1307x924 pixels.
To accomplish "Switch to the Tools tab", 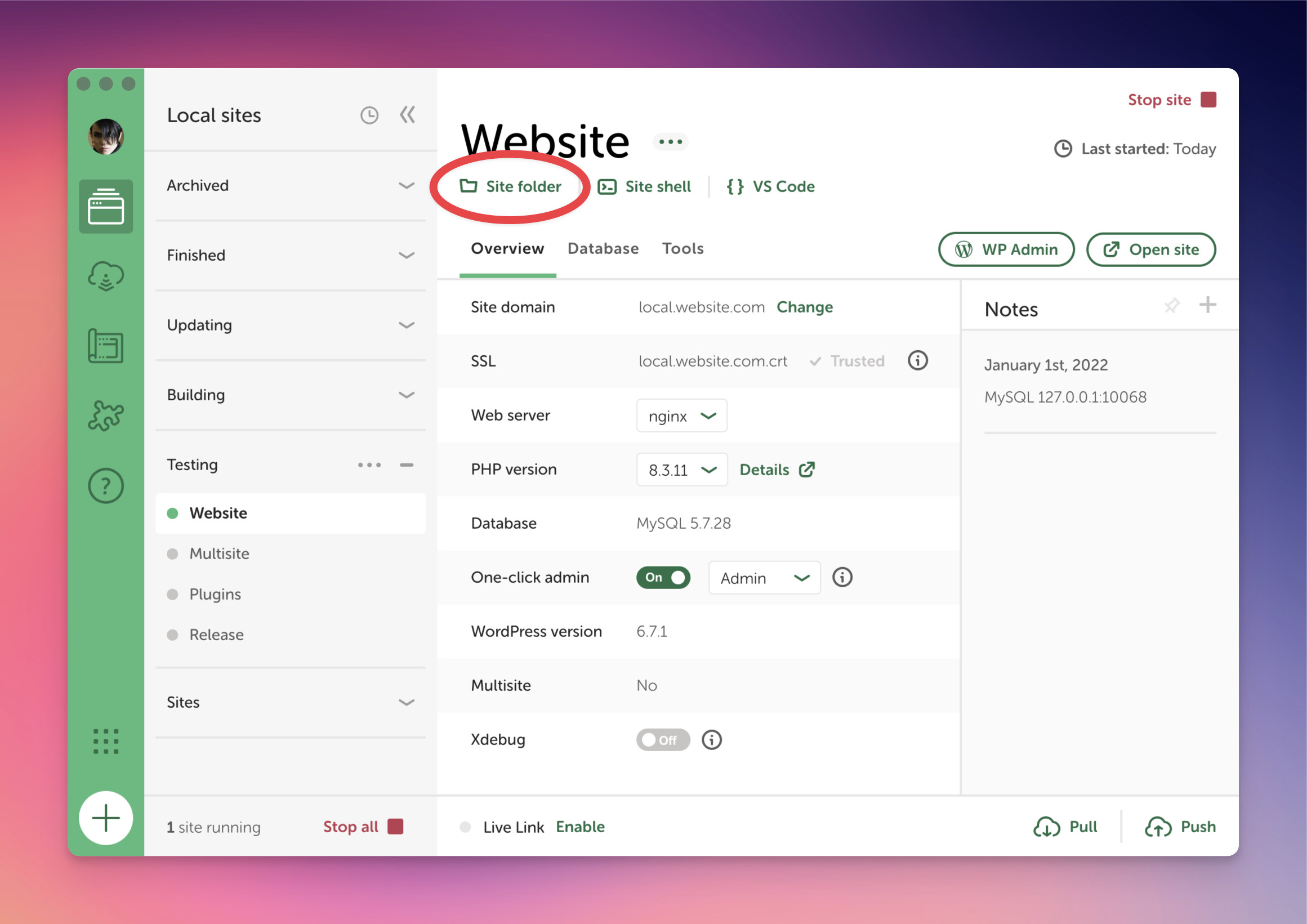I will (683, 249).
